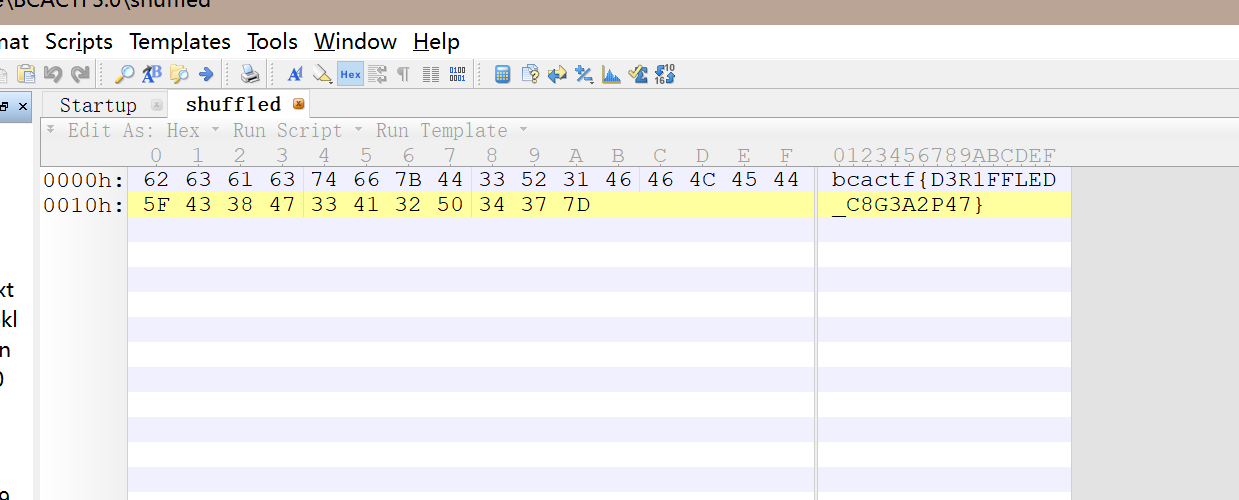Screen dimensions: 1239x500
Task: Toggle the Hex edit mode button
Action: (350, 74)
